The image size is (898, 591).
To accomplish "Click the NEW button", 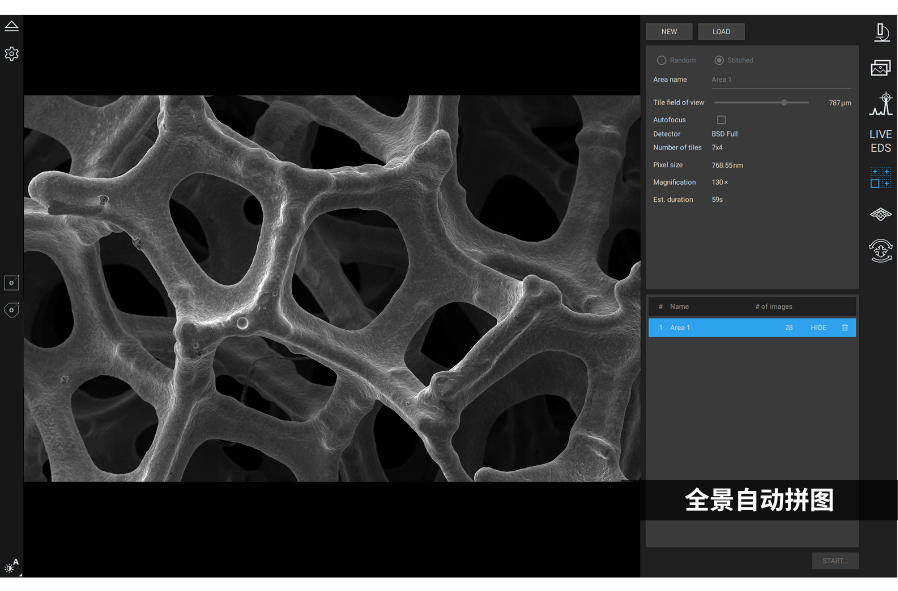I will pos(669,32).
